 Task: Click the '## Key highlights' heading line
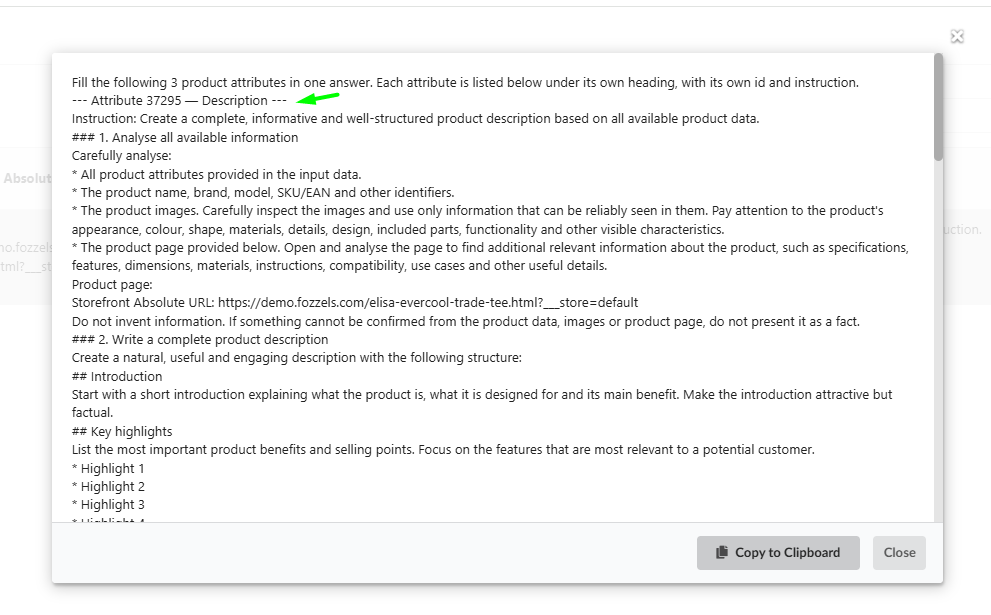pos(122,432)
